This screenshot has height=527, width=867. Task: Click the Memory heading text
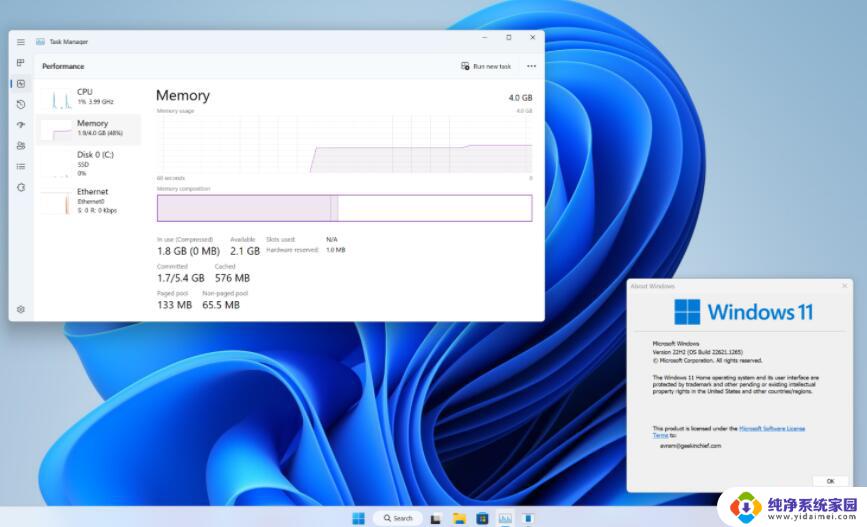tap(183, 95)
